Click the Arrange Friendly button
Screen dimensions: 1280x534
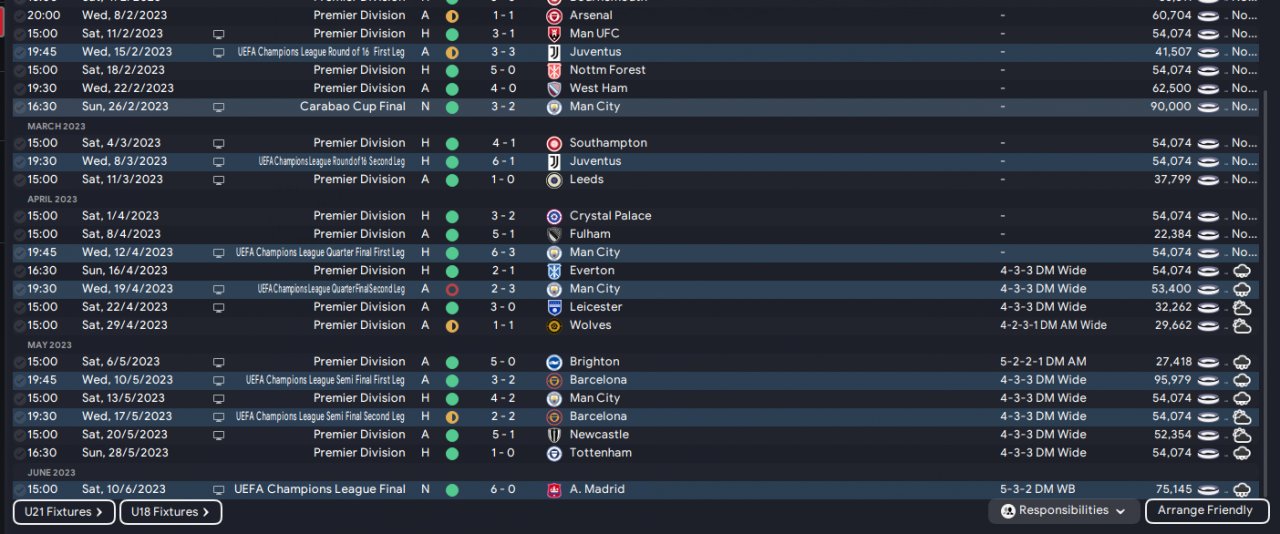(x=1206, y=511)
